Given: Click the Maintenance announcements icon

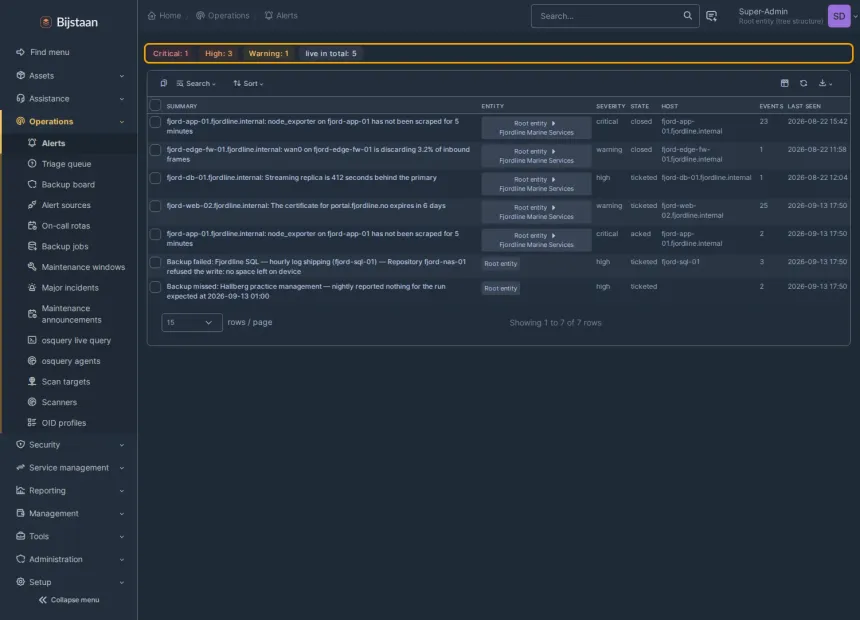Looking at the screenshot, I should (32, 314).
